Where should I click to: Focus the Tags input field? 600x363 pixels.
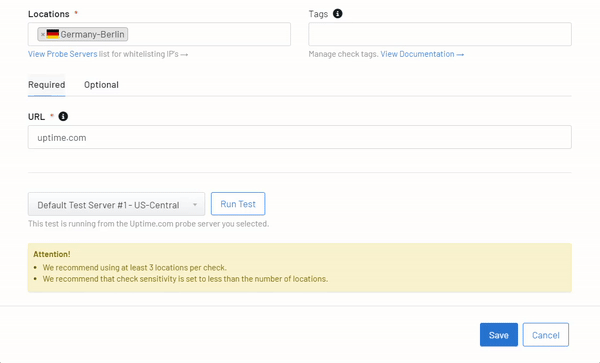440,34
